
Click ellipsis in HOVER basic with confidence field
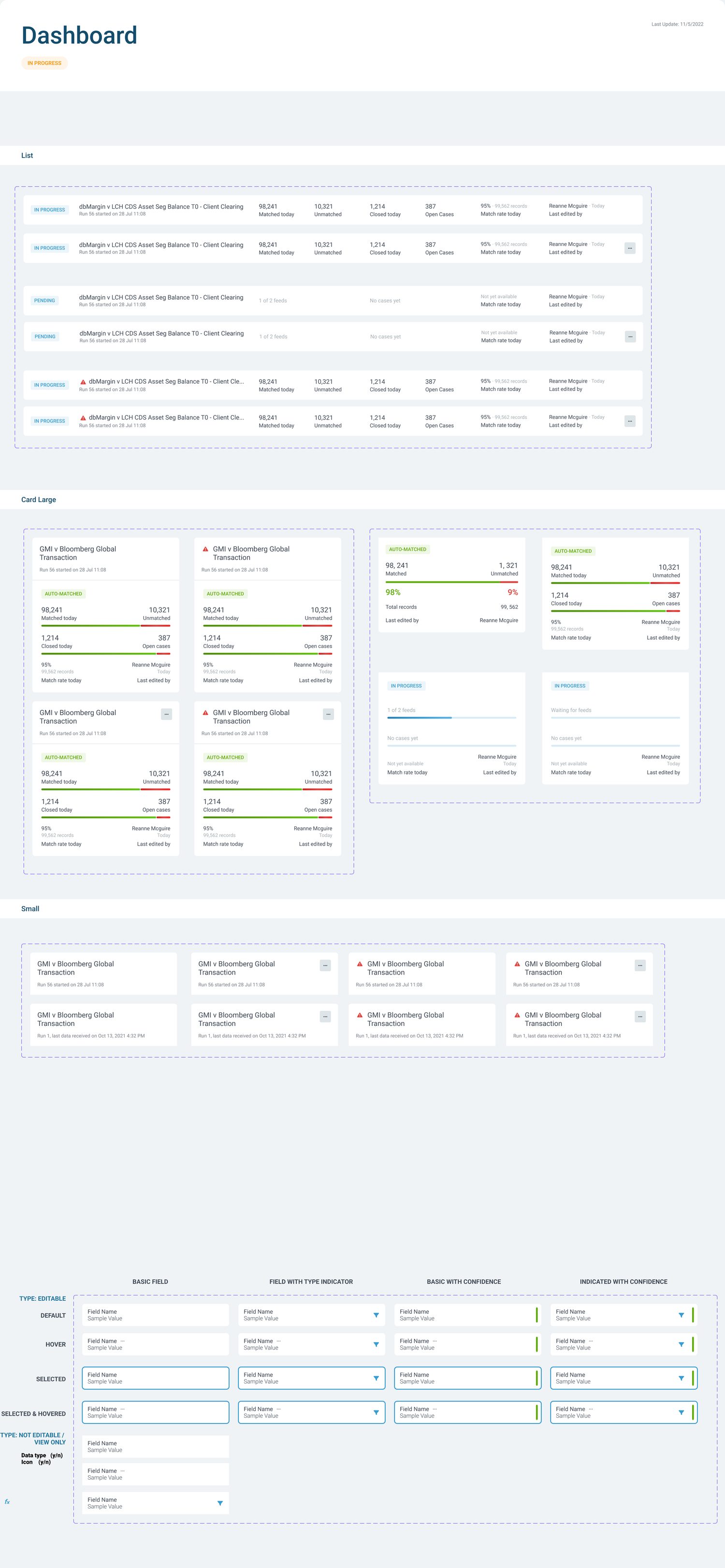click(435, 1341)
